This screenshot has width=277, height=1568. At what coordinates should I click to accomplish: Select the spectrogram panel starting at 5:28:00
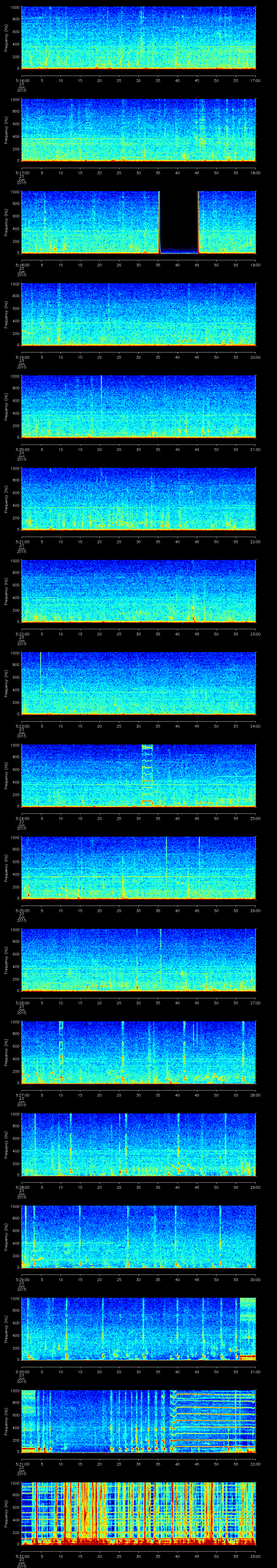tap(139, 1144)
